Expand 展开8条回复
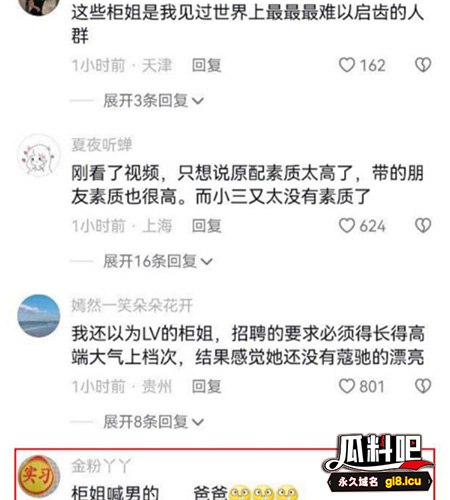The width and height of the screenshot is (450, 500). tap(154, 422)
